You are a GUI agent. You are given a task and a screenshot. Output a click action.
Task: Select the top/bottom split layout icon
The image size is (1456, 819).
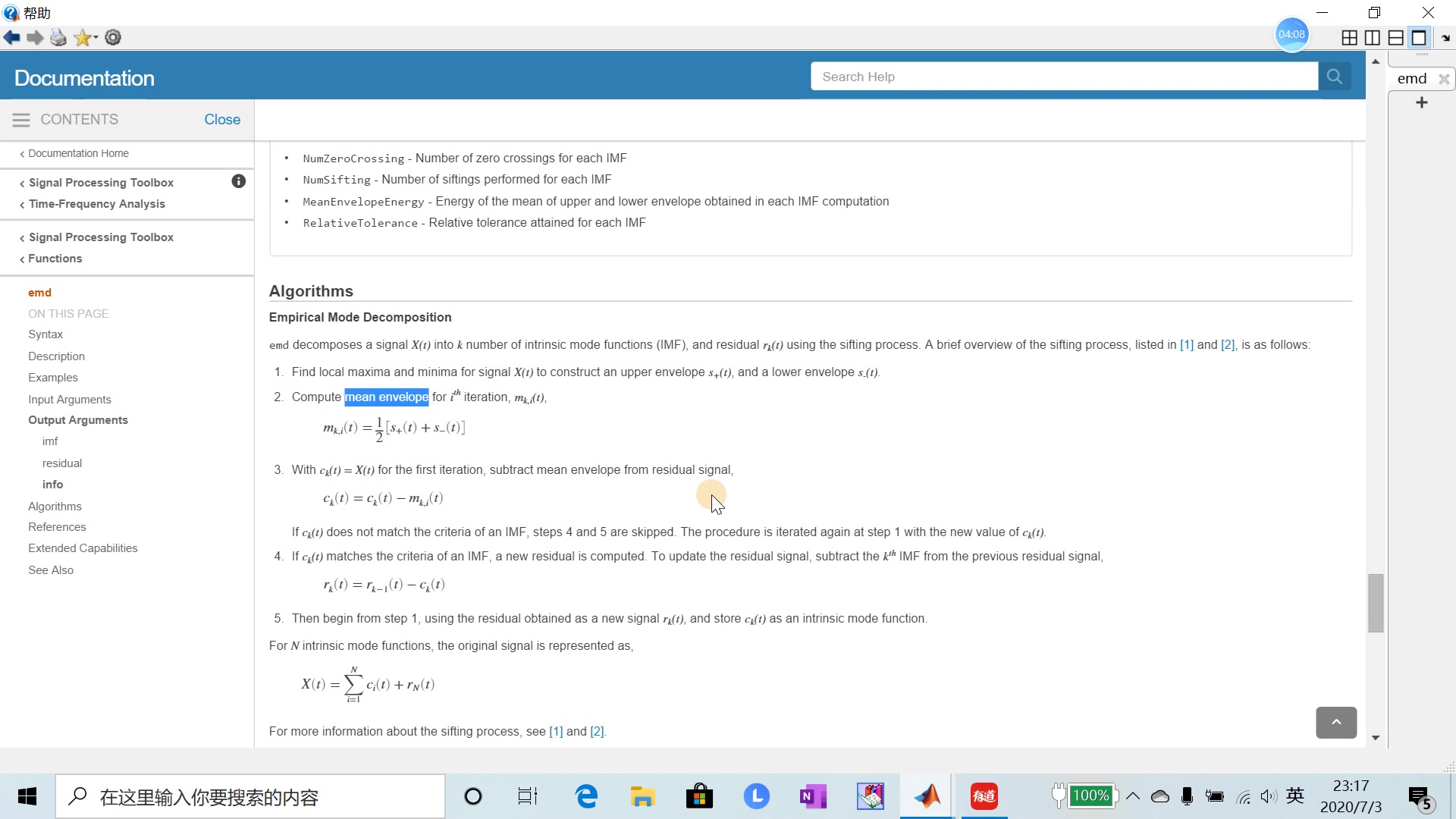click(x=1396, y=38)
